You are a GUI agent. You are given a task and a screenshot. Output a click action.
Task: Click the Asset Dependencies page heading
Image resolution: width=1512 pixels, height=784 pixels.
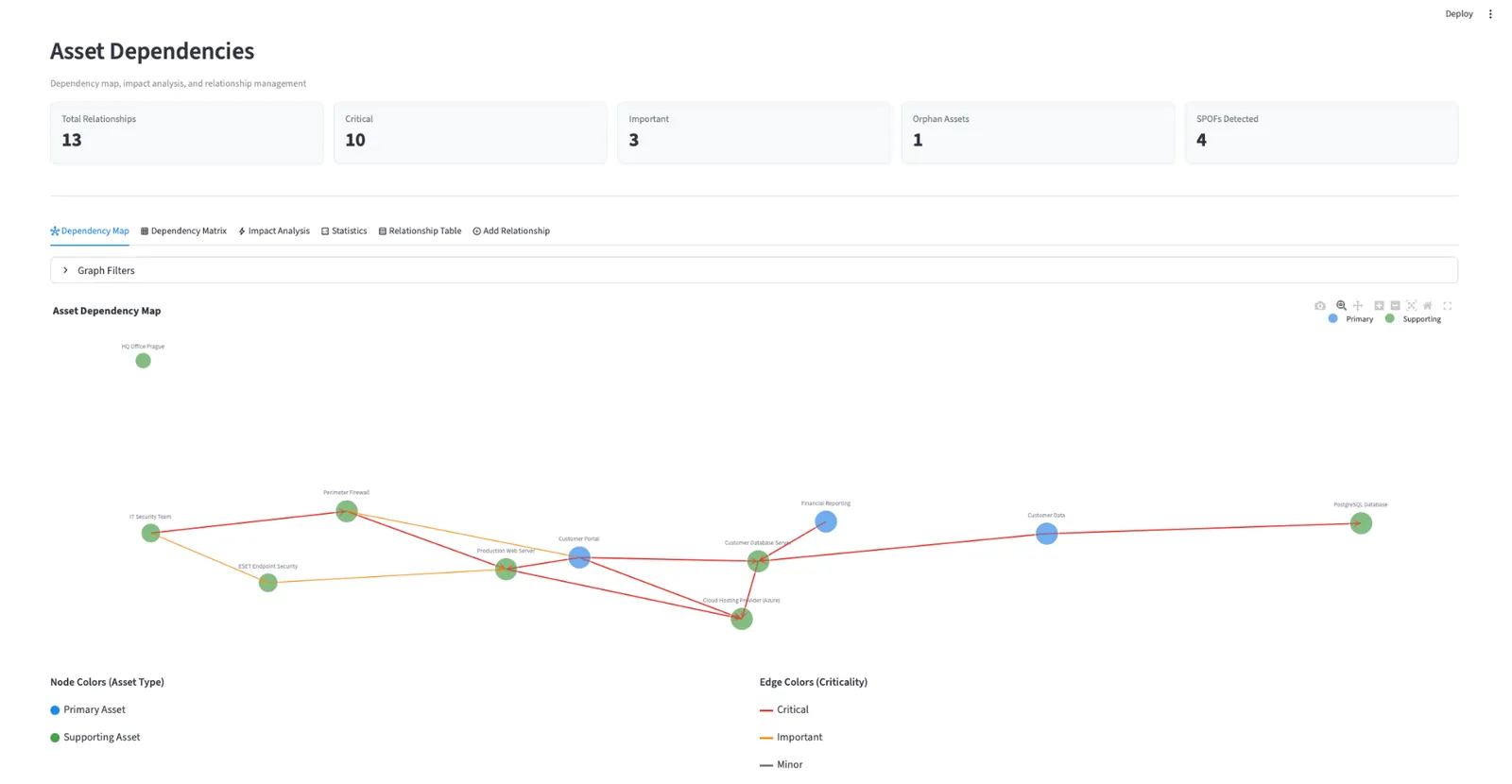(x=152, y=51)
